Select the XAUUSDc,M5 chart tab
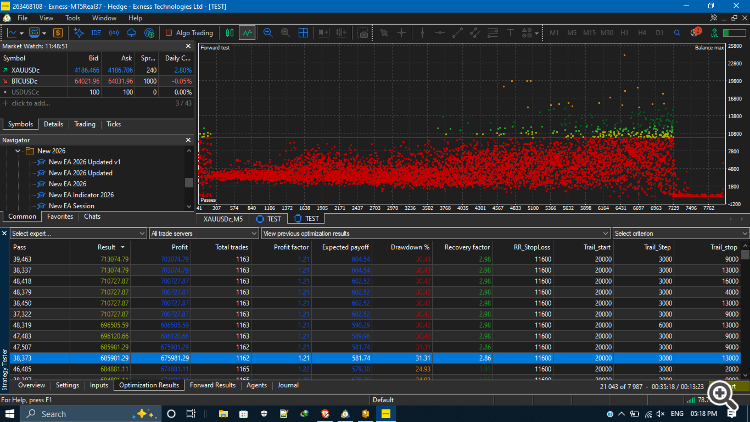The image size is (750, 422). [223, 219]
